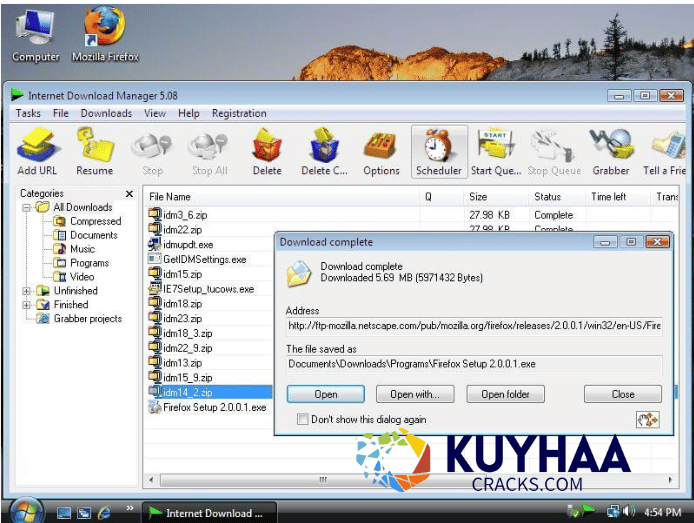The image size is (694, 523).
Task: Close the Categories panel with the X
Action: 129,194
